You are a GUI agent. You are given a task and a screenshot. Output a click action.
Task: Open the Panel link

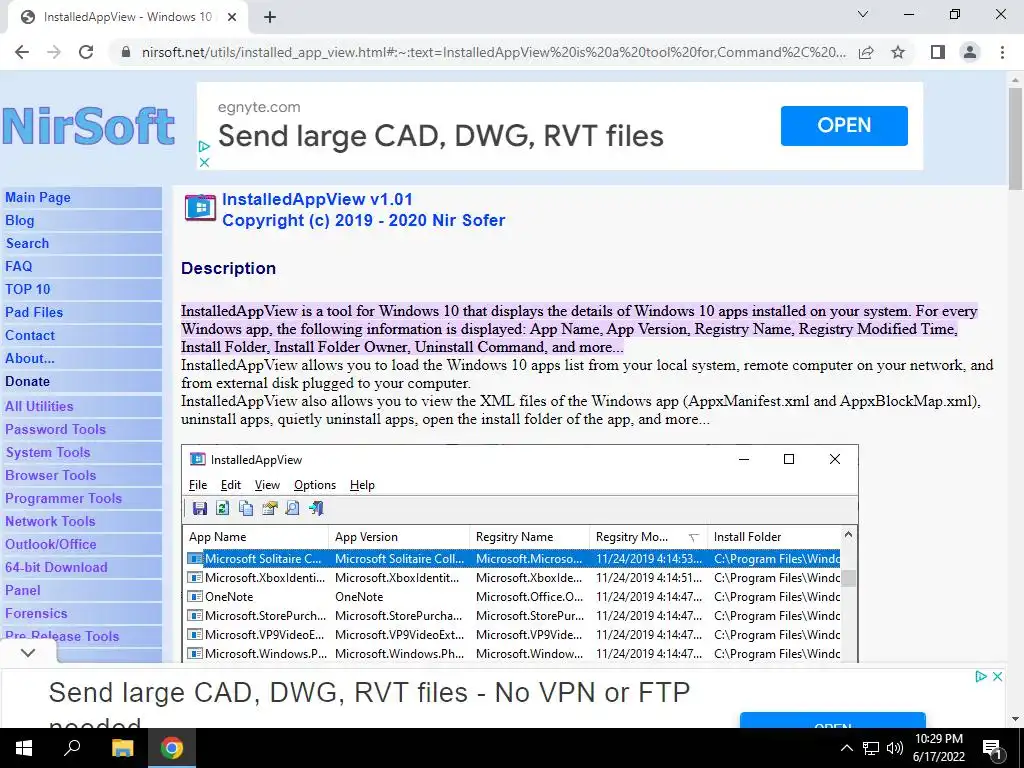coord(23,590)
